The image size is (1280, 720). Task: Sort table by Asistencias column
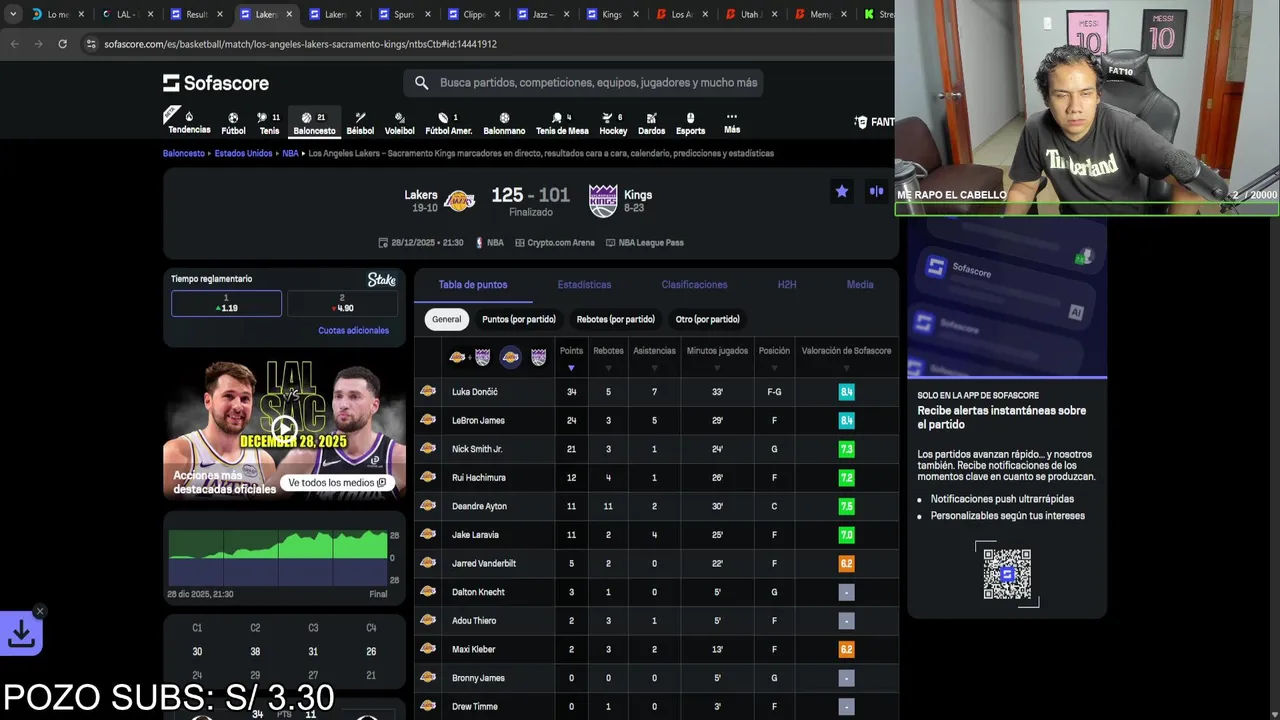(x=654, y=357)
